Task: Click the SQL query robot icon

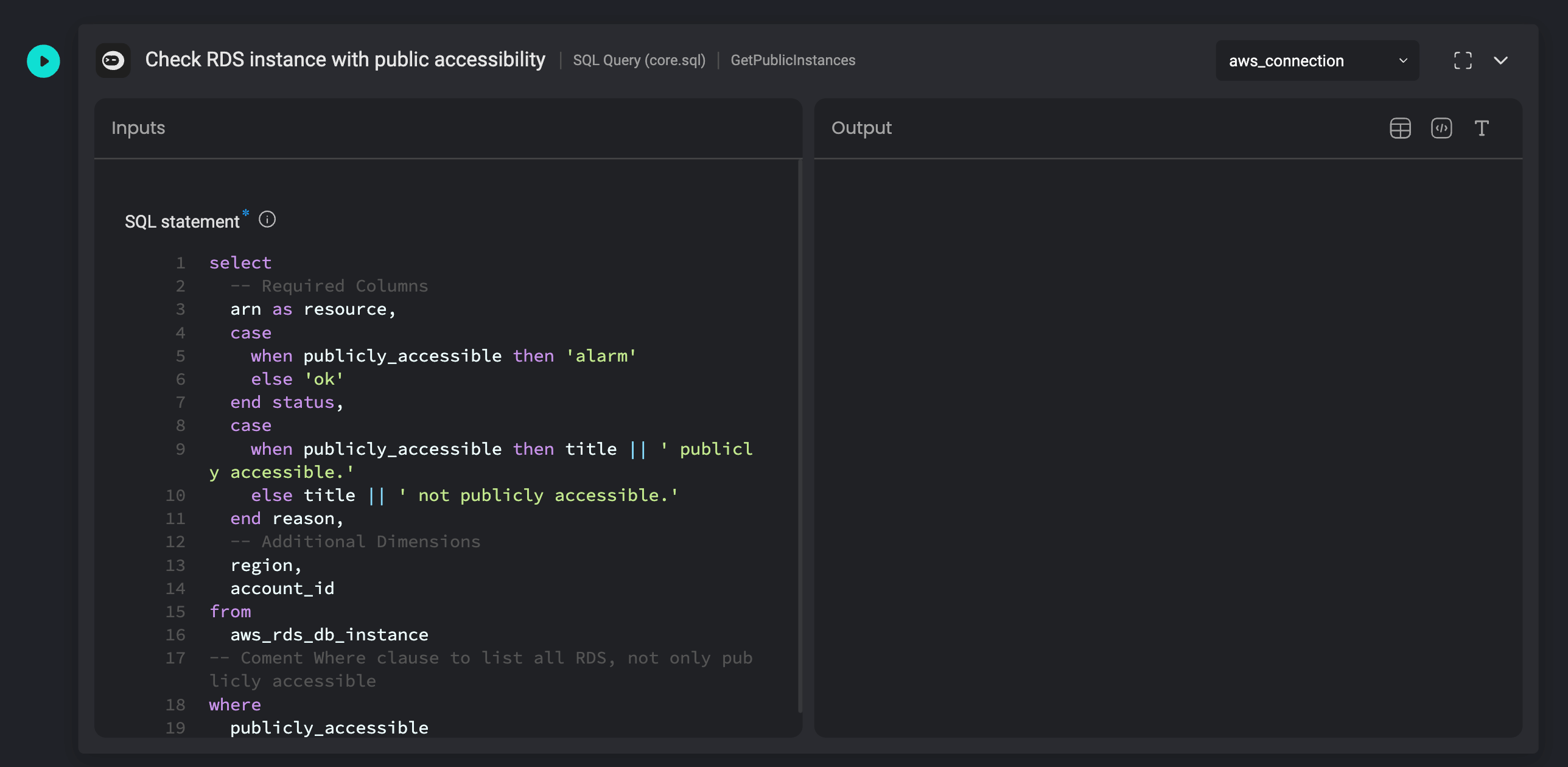Action: (113, 60)
